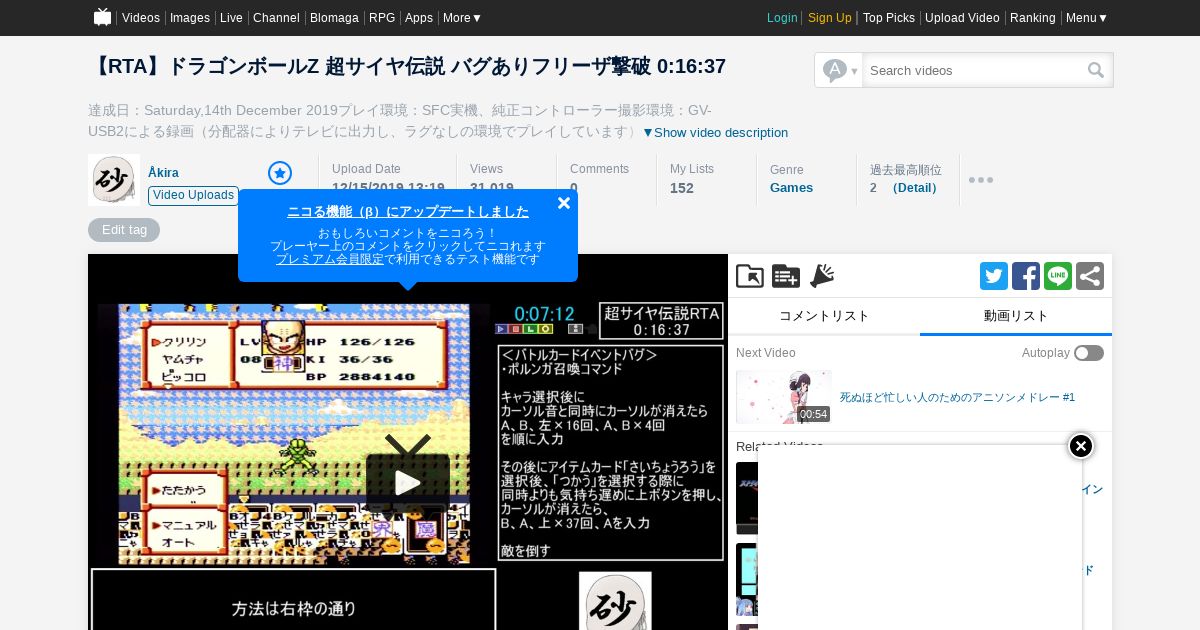The image size is (1200, 630).
Task: Open the Nicoru feature update link
Action: click(x=408, y=211)
